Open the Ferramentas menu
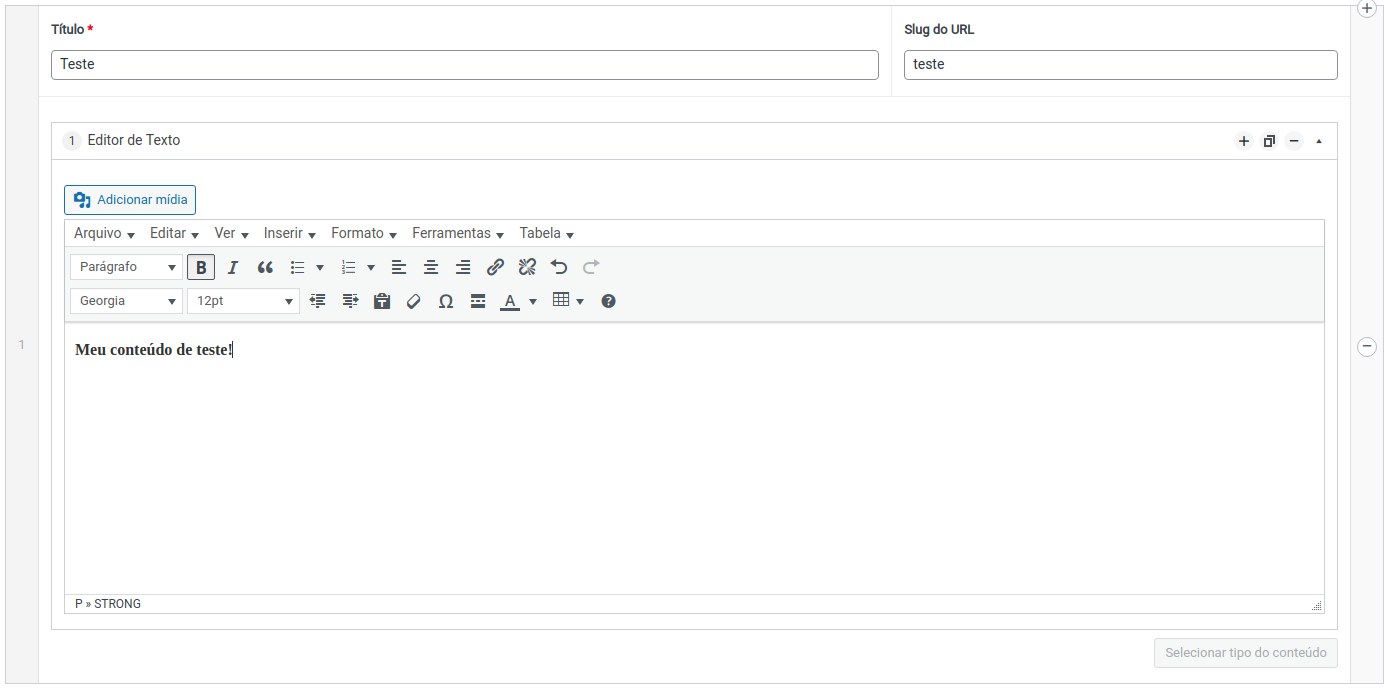The height and width of the screenshot is (691, 1390). pyautogui.click(x=457, y=234)
